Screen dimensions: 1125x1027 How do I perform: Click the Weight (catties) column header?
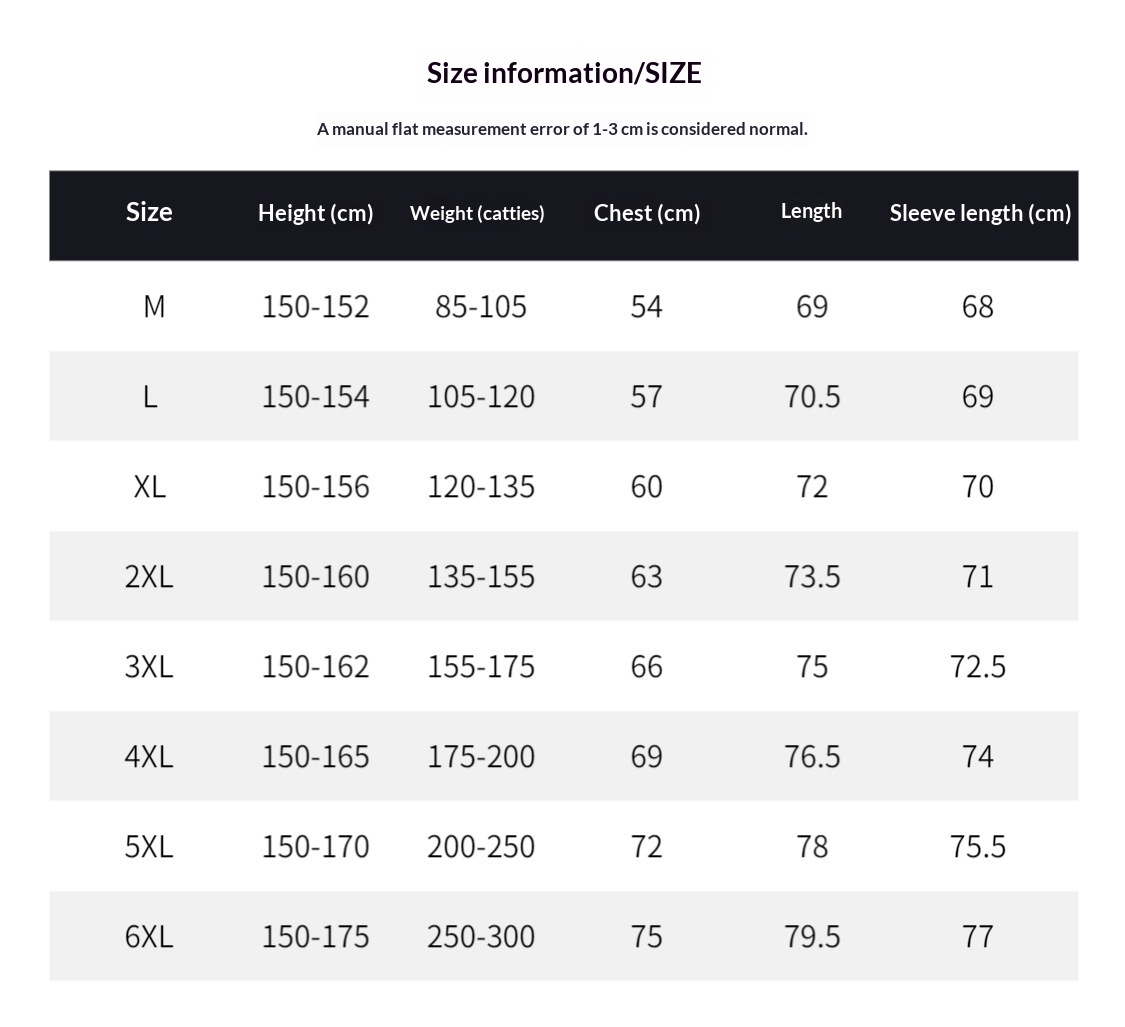(x=477, y=213)
